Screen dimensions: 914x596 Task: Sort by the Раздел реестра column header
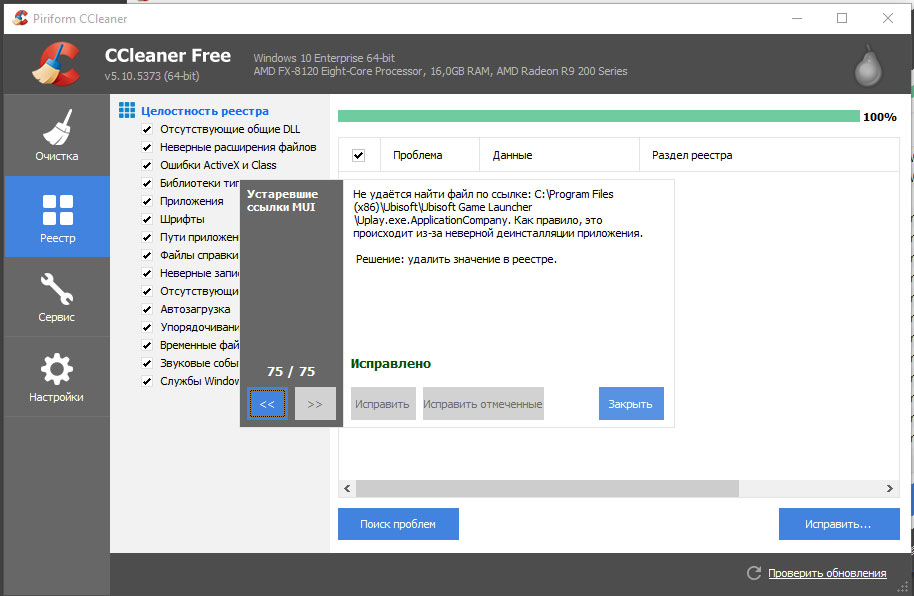769,155
